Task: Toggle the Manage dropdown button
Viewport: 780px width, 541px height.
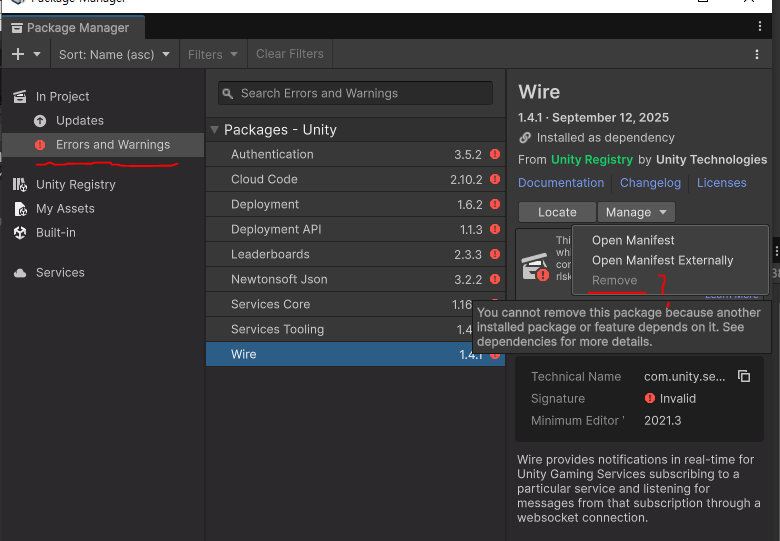Action: [x=636, y=212]
